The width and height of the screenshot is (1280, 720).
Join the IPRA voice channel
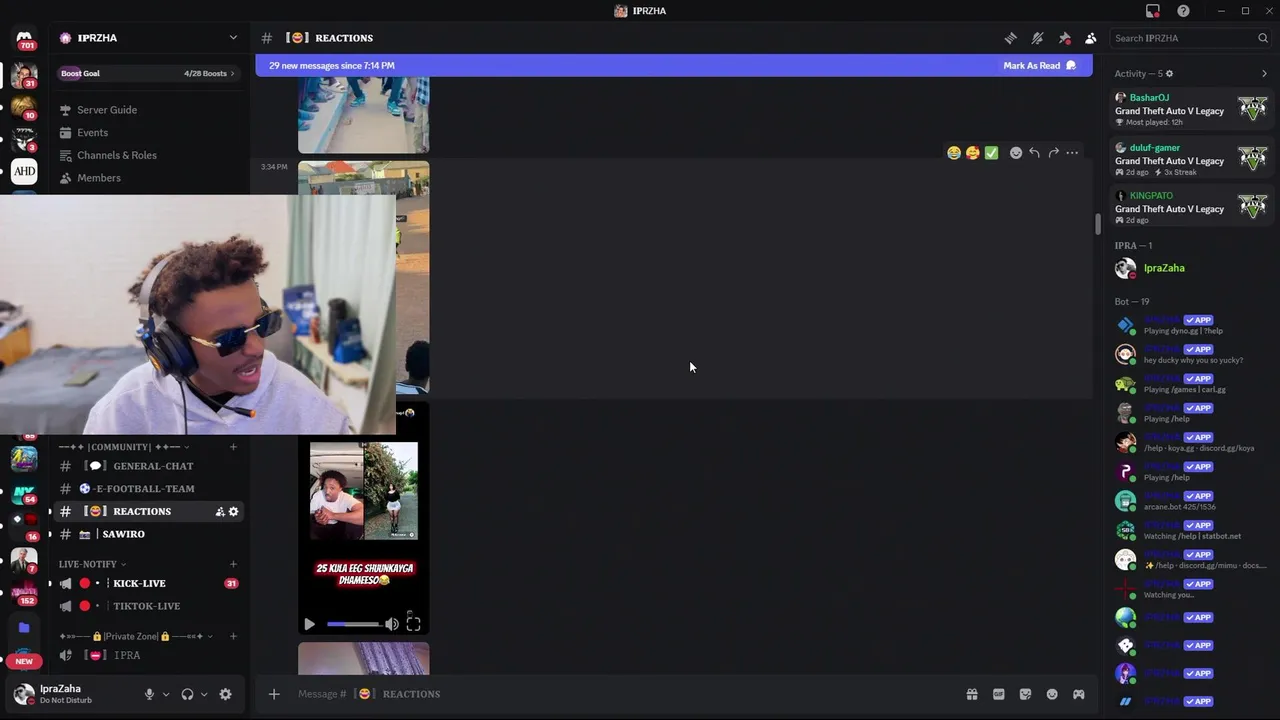point(148,655)
